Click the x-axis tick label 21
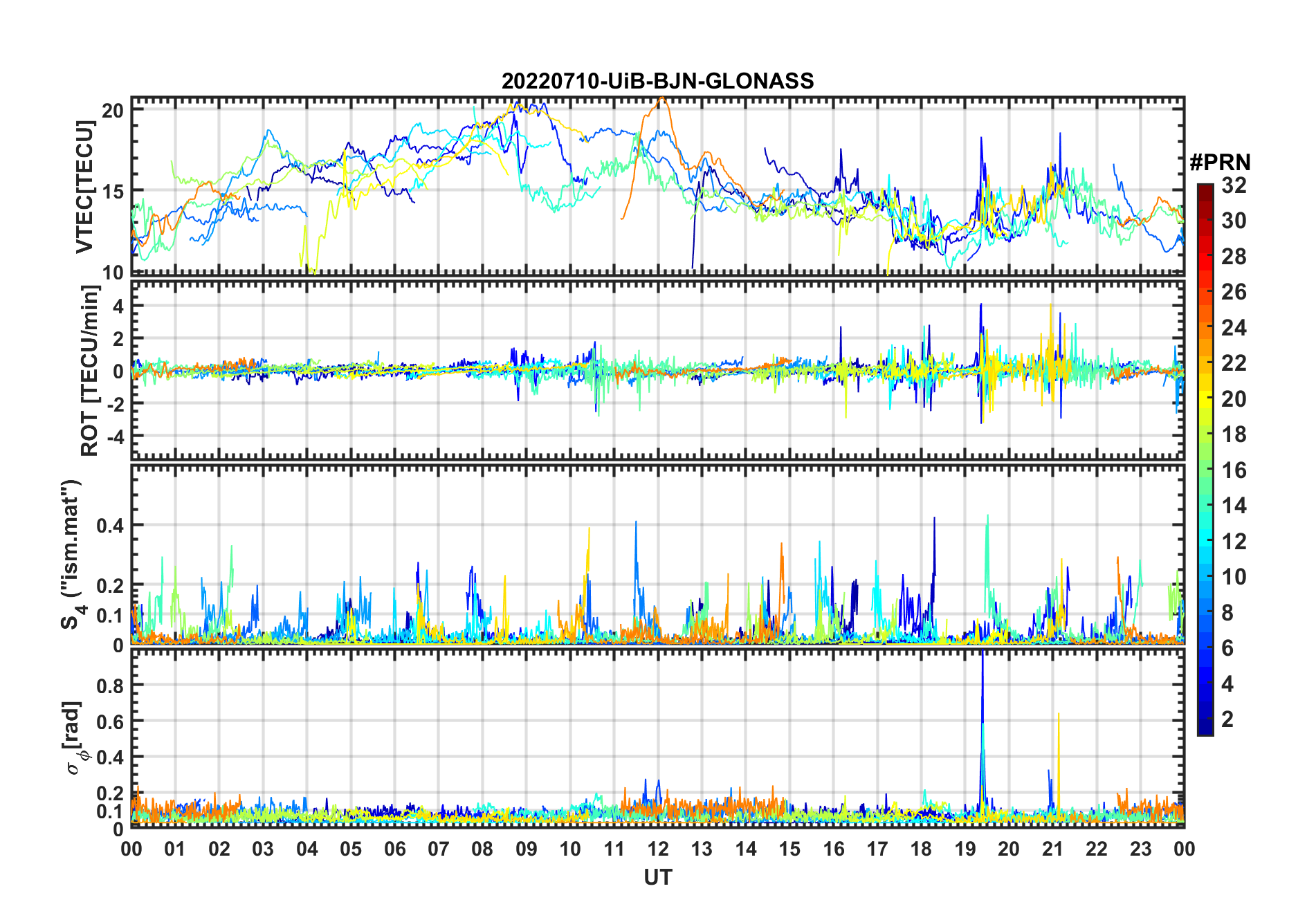The height and width of the screenshot is (920, 1316). click(1052, 849)
